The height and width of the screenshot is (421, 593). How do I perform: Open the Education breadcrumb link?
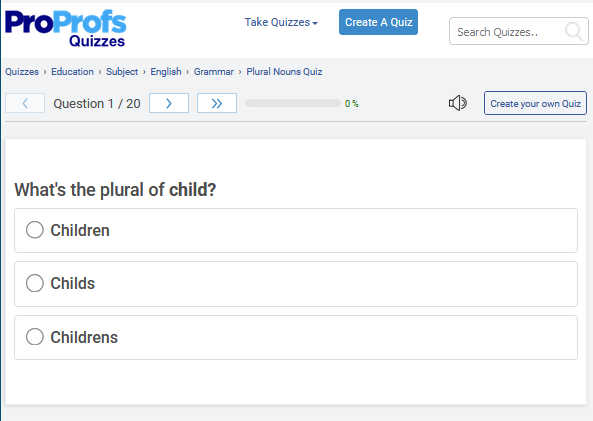click(x=72, y=71)
